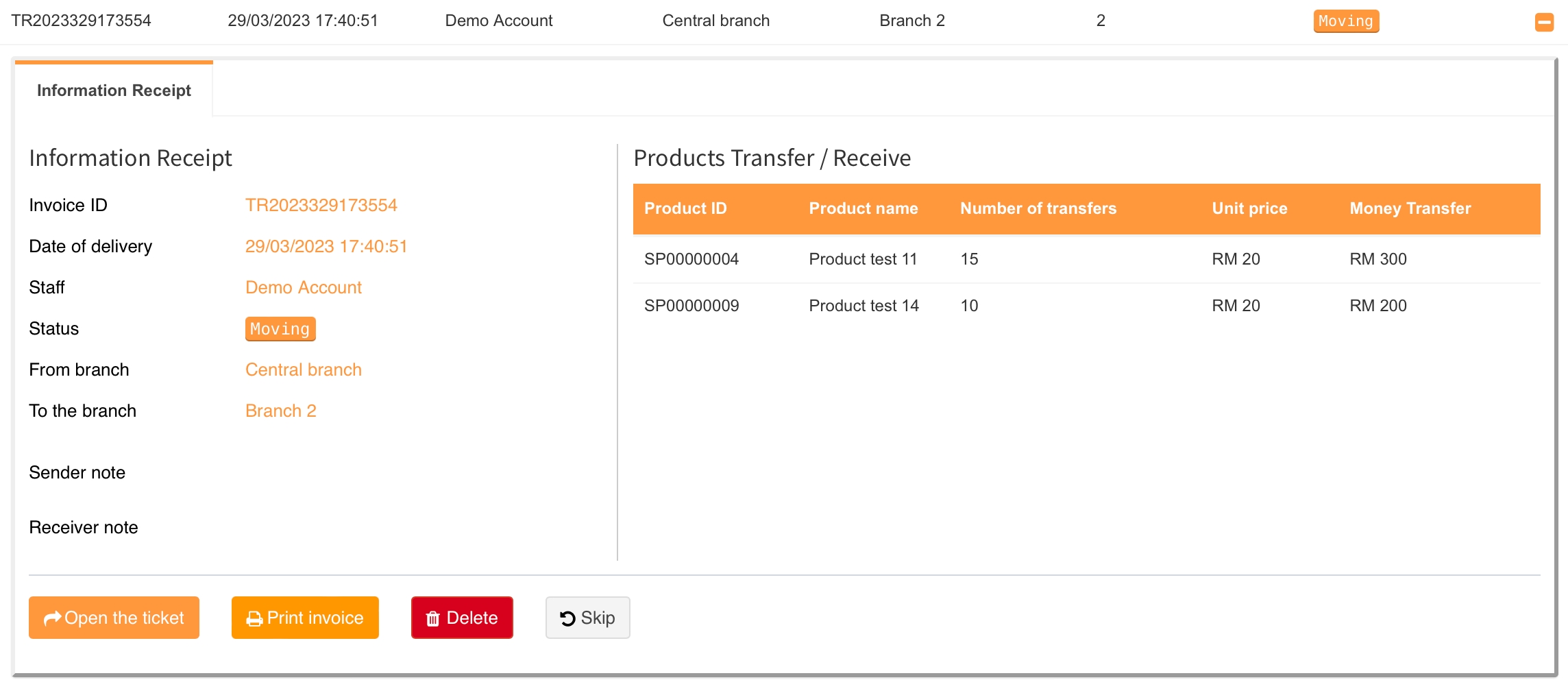Click the Open the ticket button
Image resolution: width=1568 pixels, height=680 pixels.
pos(114,618)
